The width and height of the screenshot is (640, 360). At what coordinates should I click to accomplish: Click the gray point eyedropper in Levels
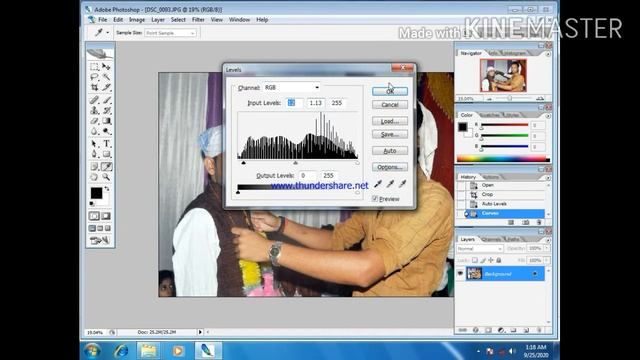coord(390,184)
